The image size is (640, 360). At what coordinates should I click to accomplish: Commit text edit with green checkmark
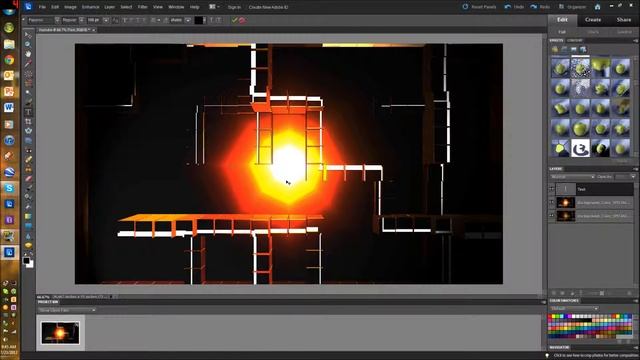[x=234, y=20]
